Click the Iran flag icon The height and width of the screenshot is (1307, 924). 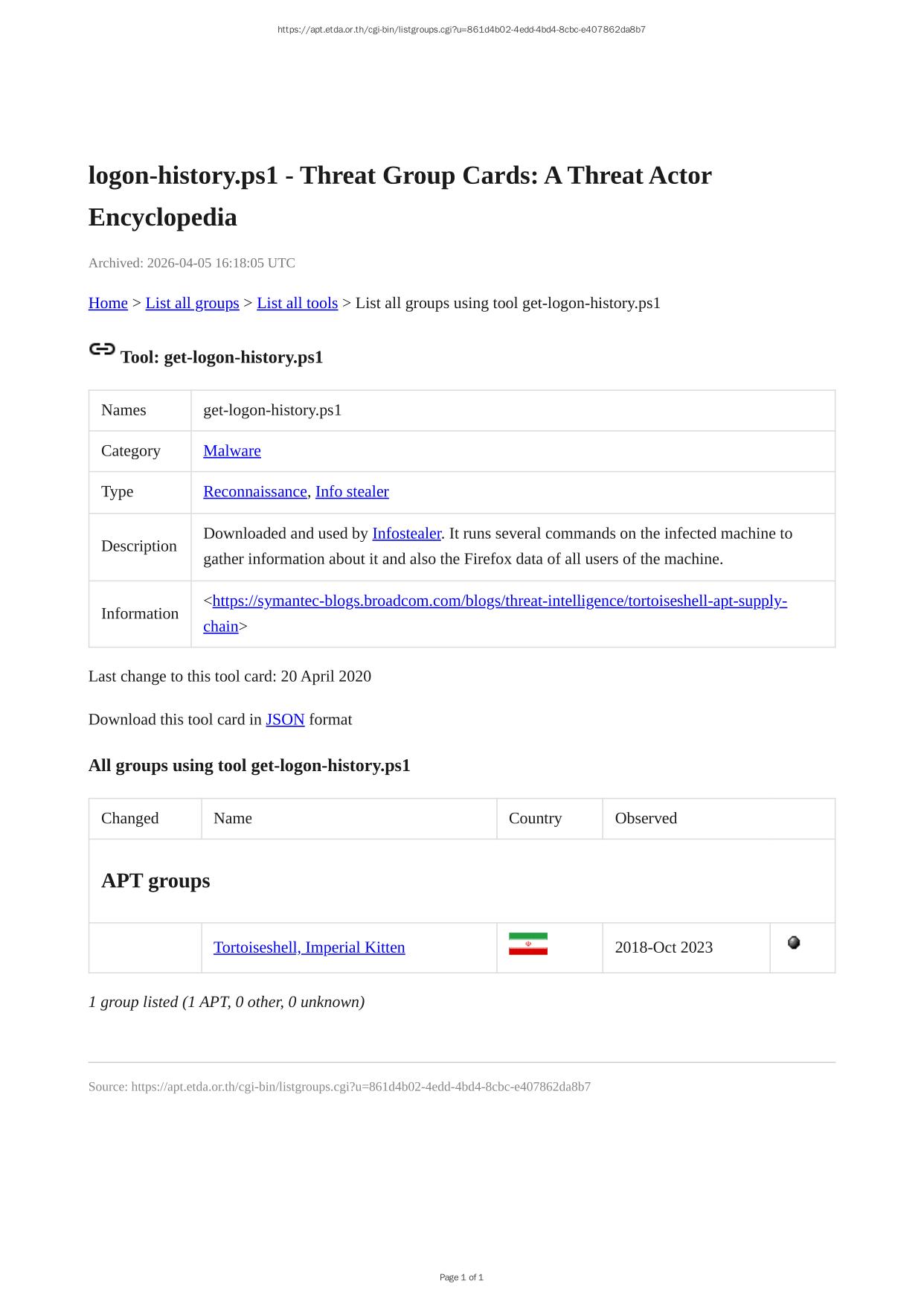pyautogui.click(x=527, y=944)
